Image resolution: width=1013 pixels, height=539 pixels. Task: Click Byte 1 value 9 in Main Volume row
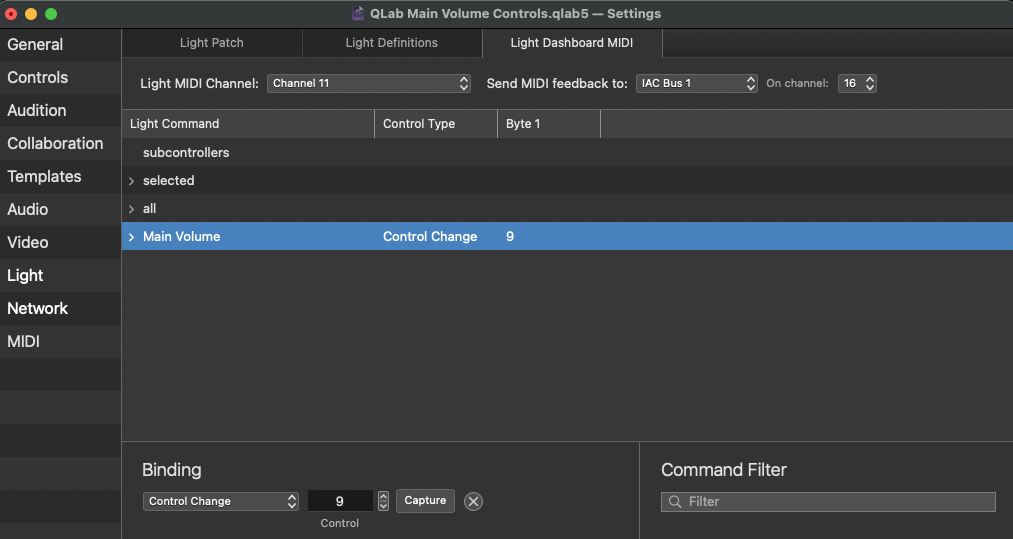[x=510, y=237]
